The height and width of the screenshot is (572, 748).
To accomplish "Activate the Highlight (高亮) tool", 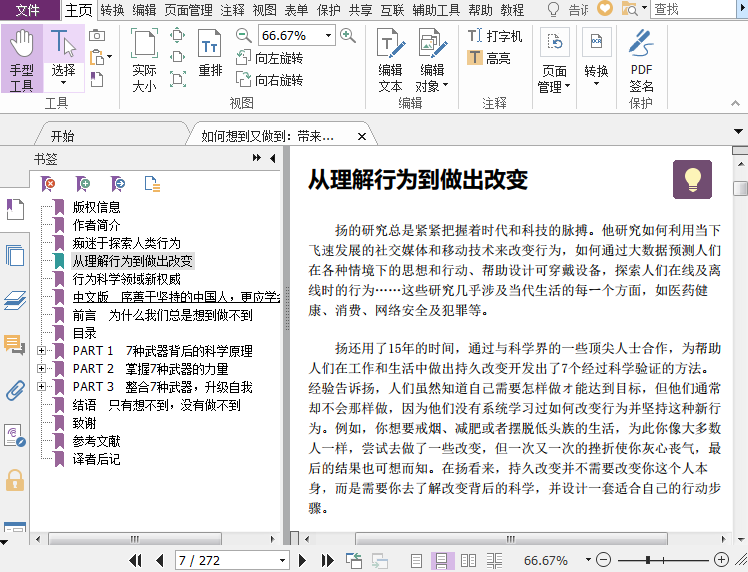I will pyautogui.click(x=488, y=58).
